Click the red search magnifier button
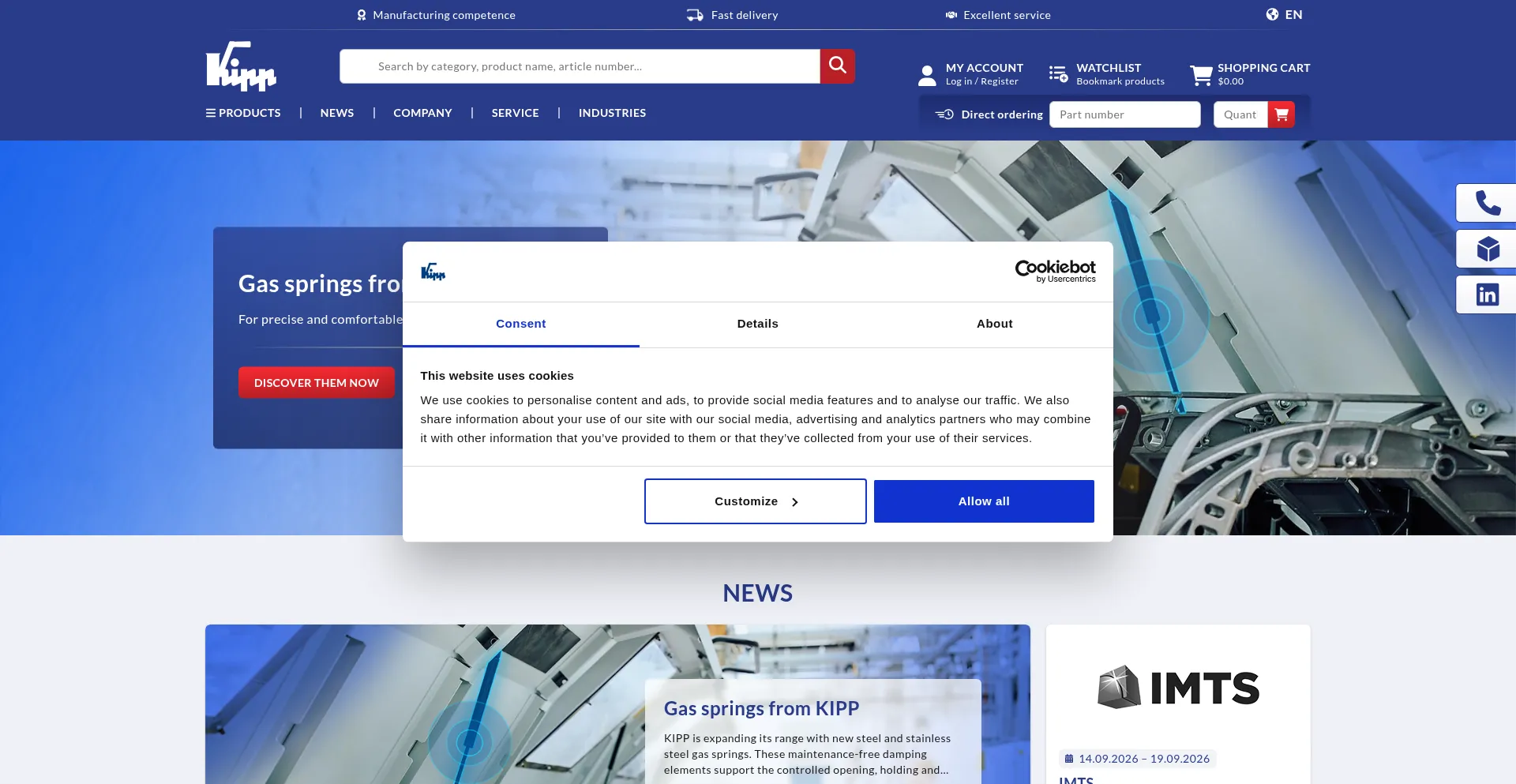The width and height of the screenshot is (1516, 784). pos(838,66)
